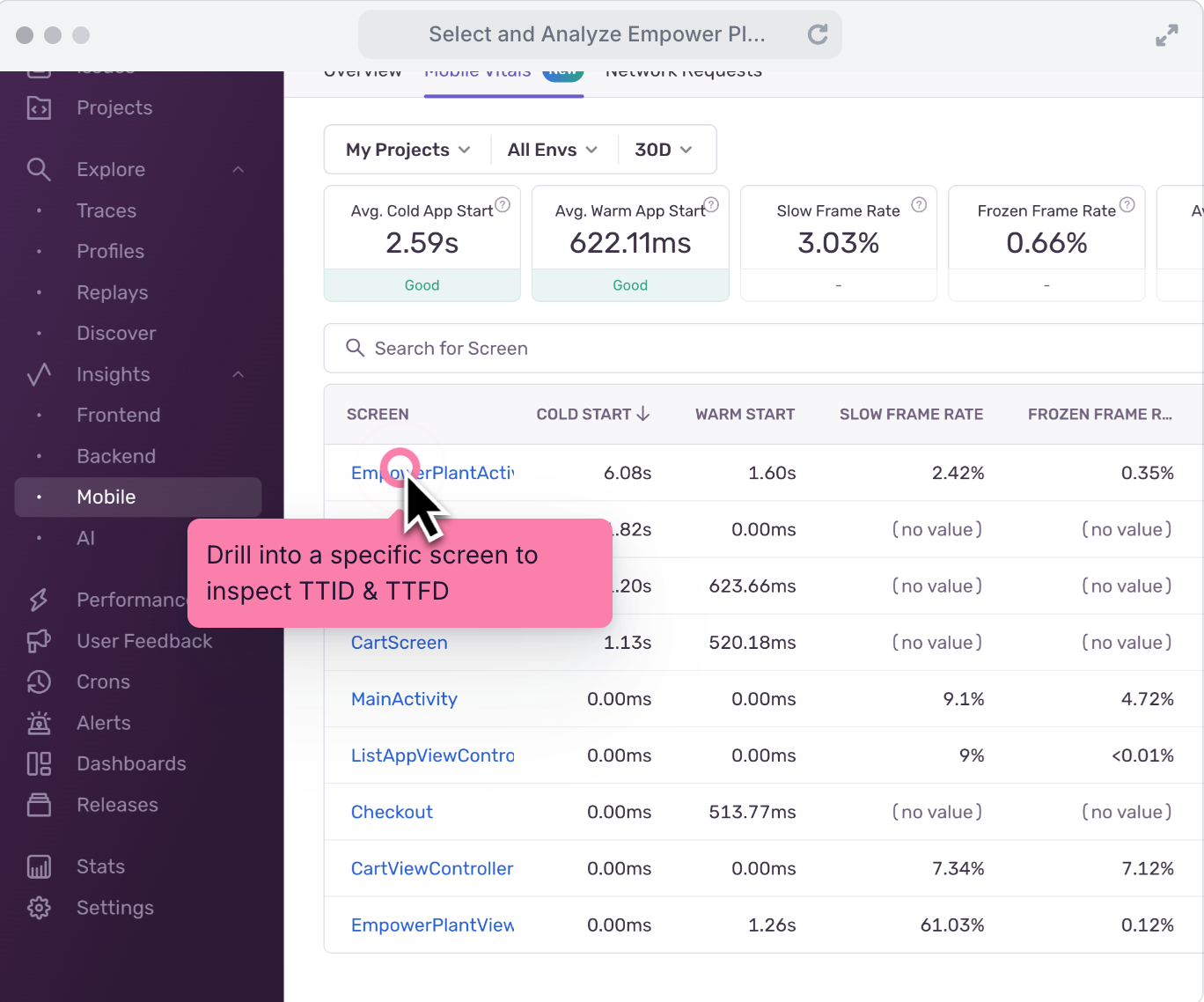
Task: Click help icon beside Slow Frame Rate
Action: [919, 204]
